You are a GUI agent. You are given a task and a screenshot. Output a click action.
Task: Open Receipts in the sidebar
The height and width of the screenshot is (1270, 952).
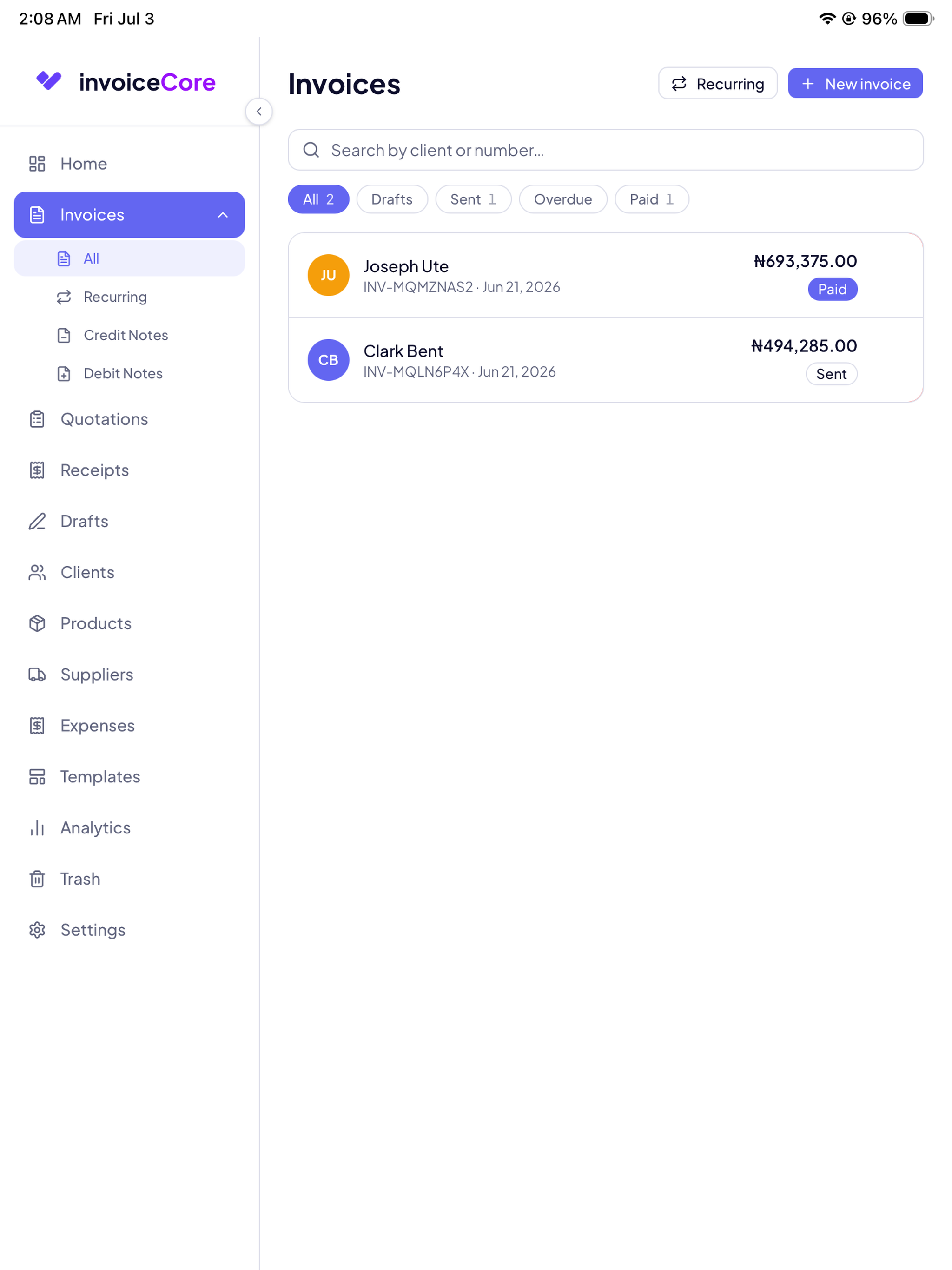tap(129, 470)
